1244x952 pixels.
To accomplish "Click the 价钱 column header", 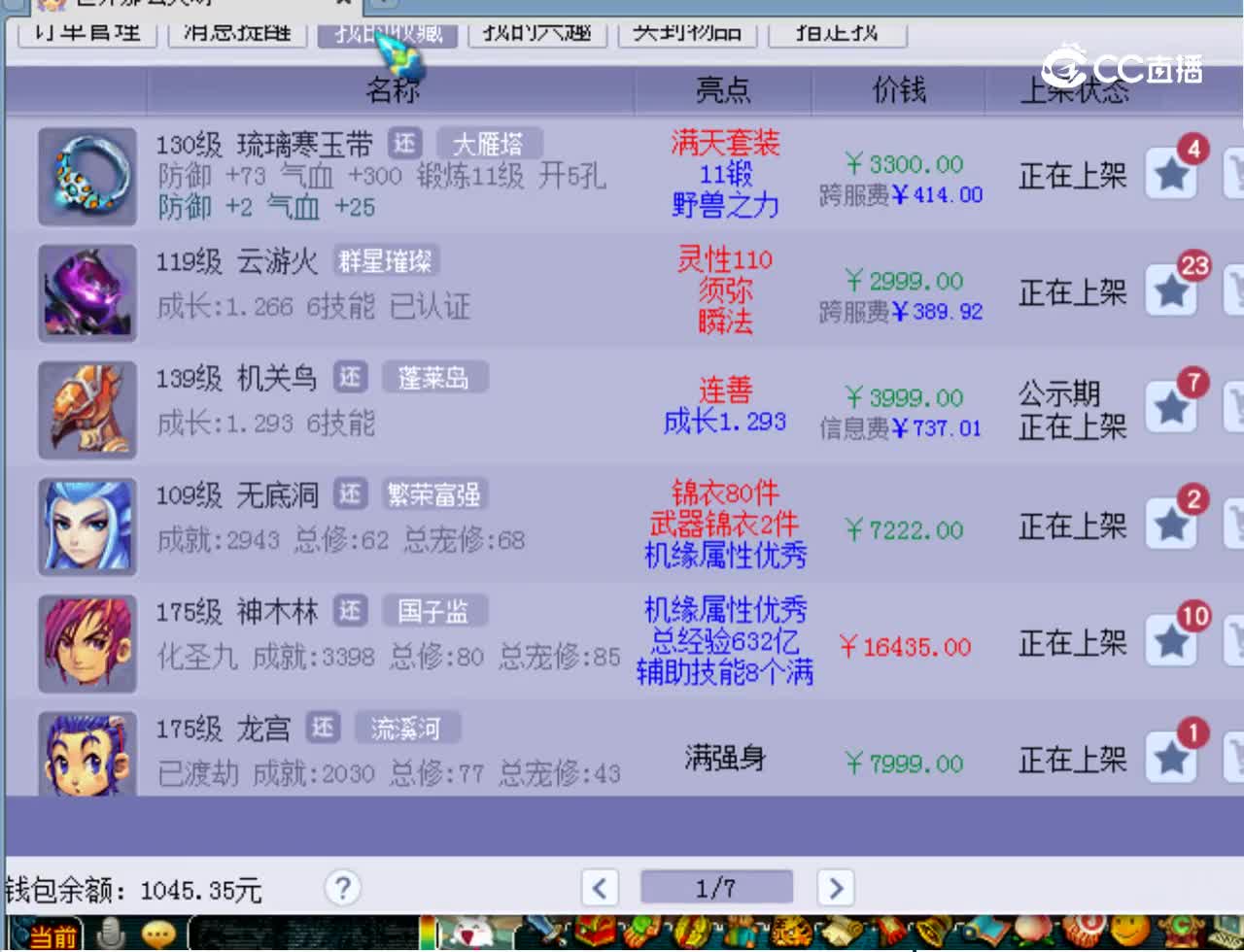I will (x=899, y=90).
